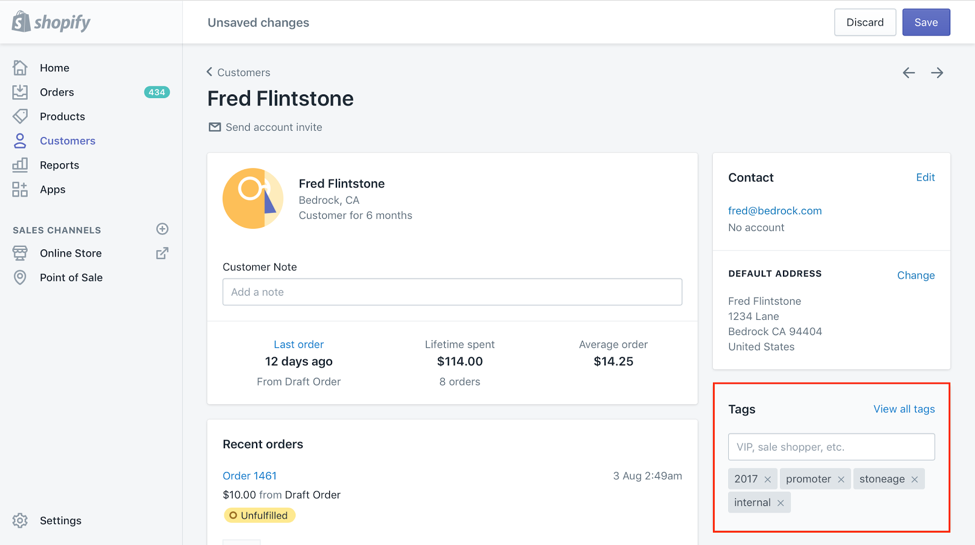Click View all tags link
This screenshot has width=975, height=545.
coord(903,409)
